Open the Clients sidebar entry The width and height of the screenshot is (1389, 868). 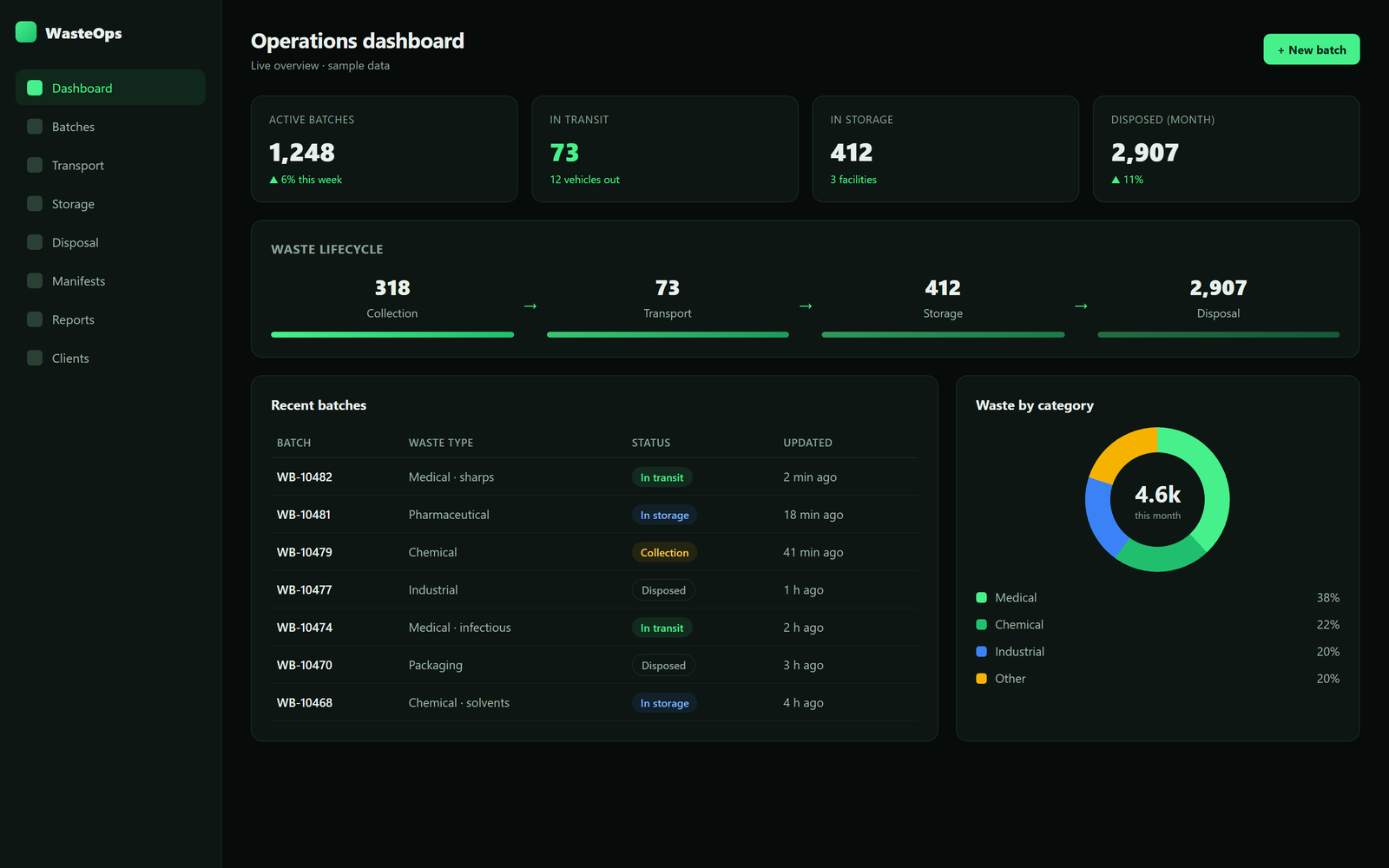[x=110, y=358]
